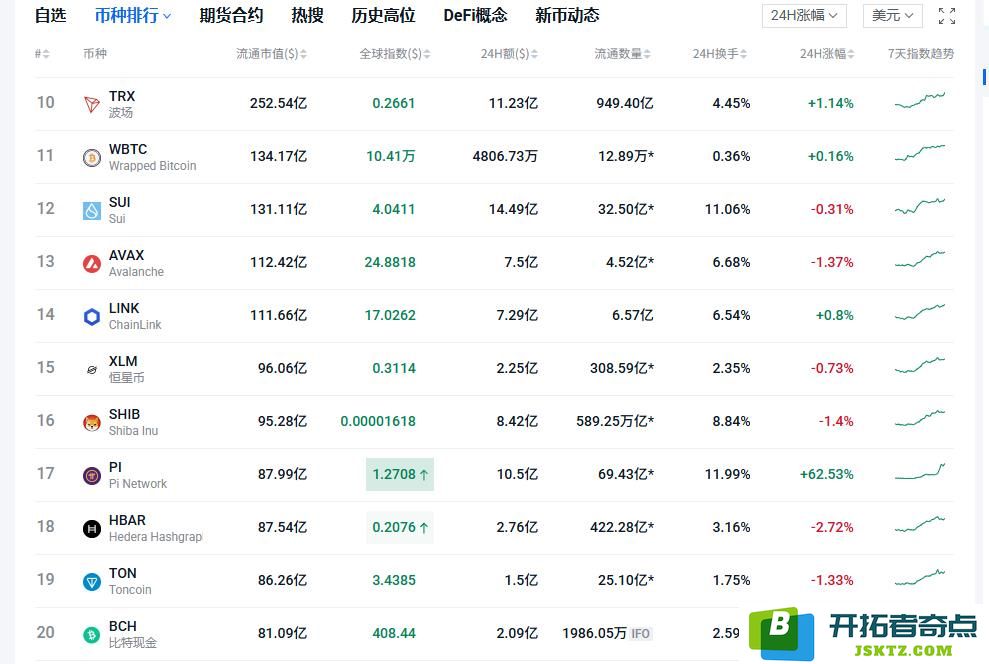Click the 7天指数趋势 column header
Screen dimensions: 989x664
click(920, 54)
